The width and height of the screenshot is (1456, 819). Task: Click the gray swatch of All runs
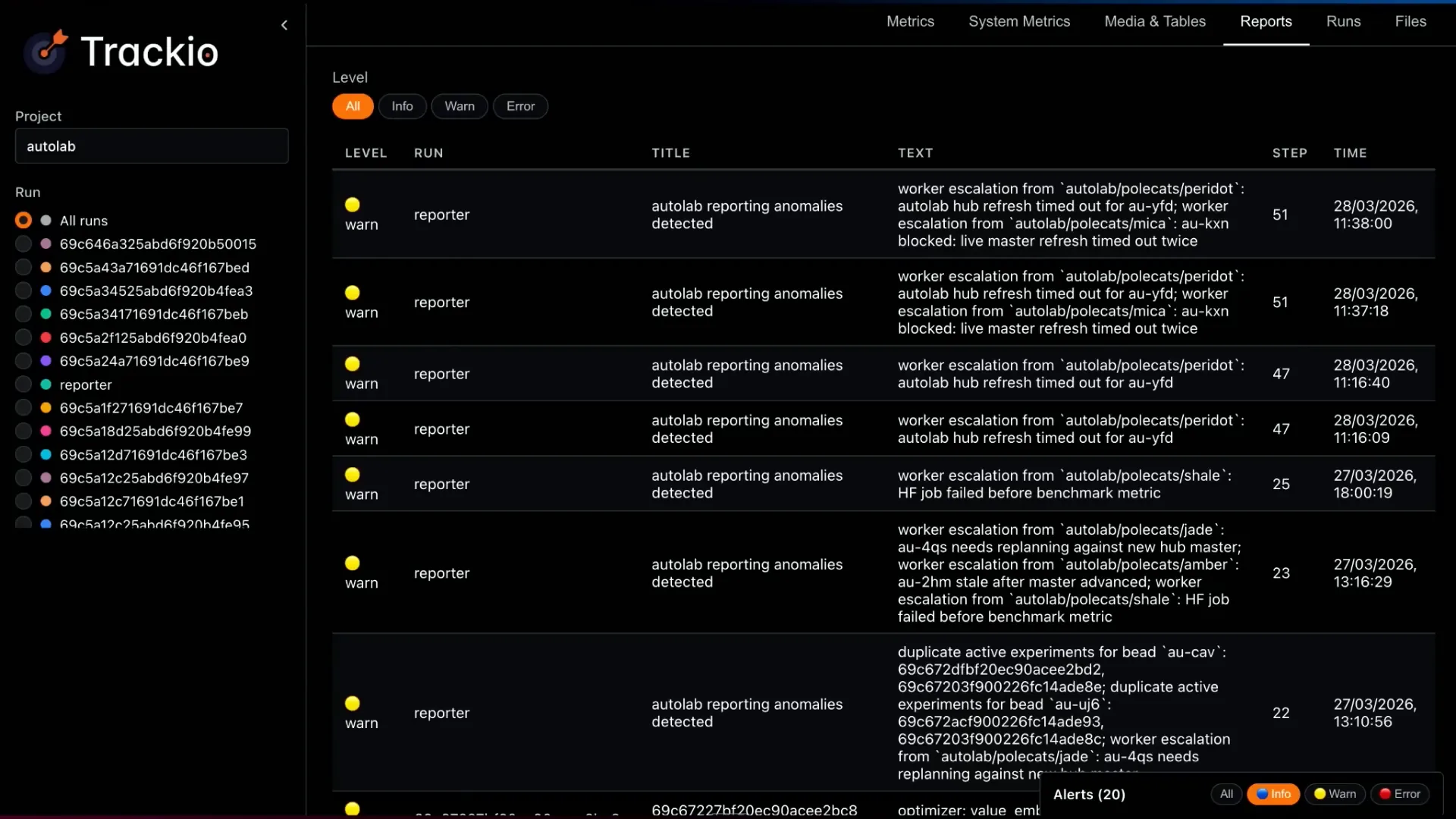pos(45,220)
